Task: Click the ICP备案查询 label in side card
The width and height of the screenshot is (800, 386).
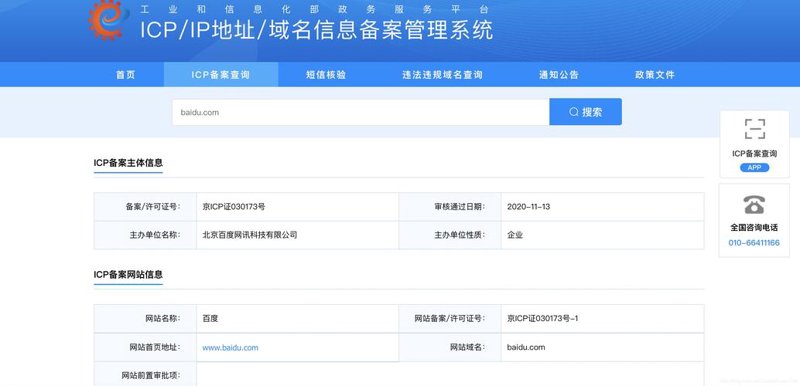Action: coord(754,153)
